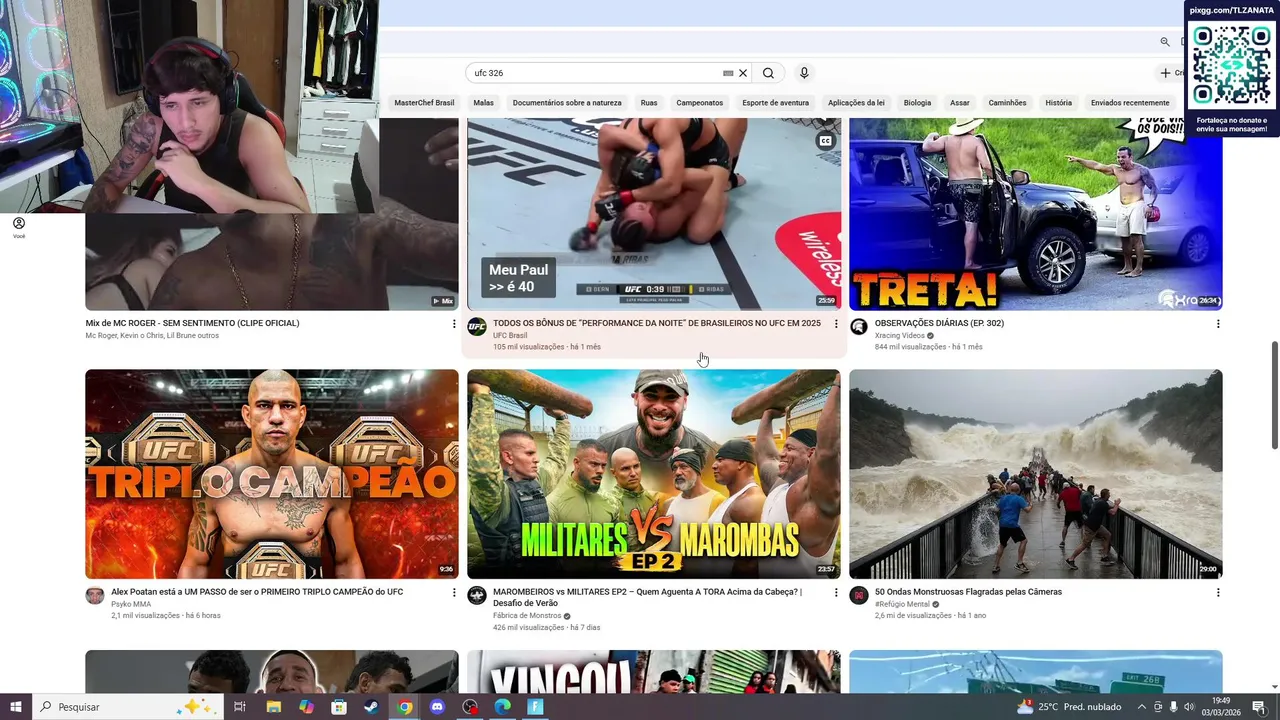This screenshot has height=720, width=1280.
Task: Open the on-screen keyboard icon in search
Action: [728, 73]
